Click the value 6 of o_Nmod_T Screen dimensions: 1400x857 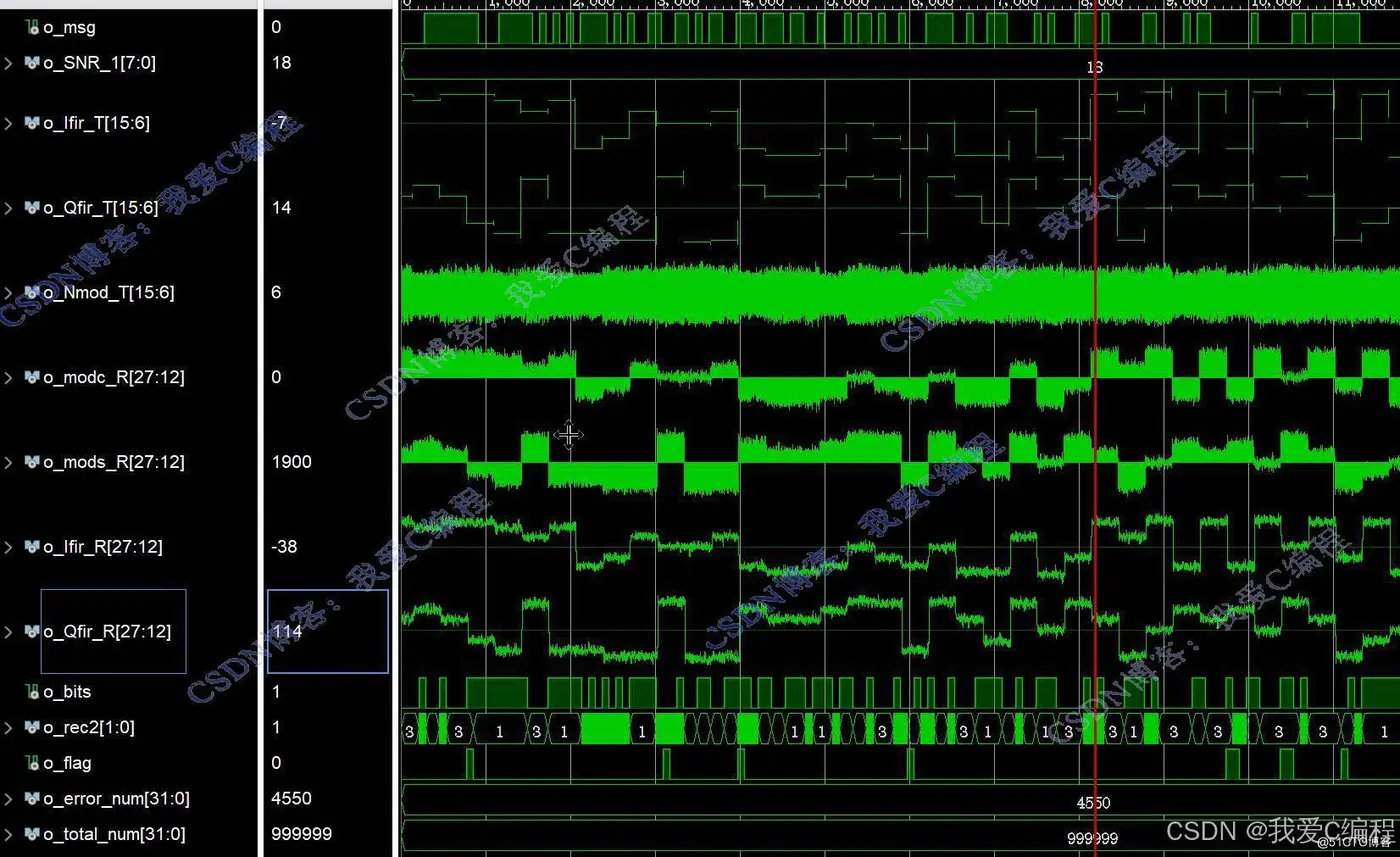pos(276,293)
